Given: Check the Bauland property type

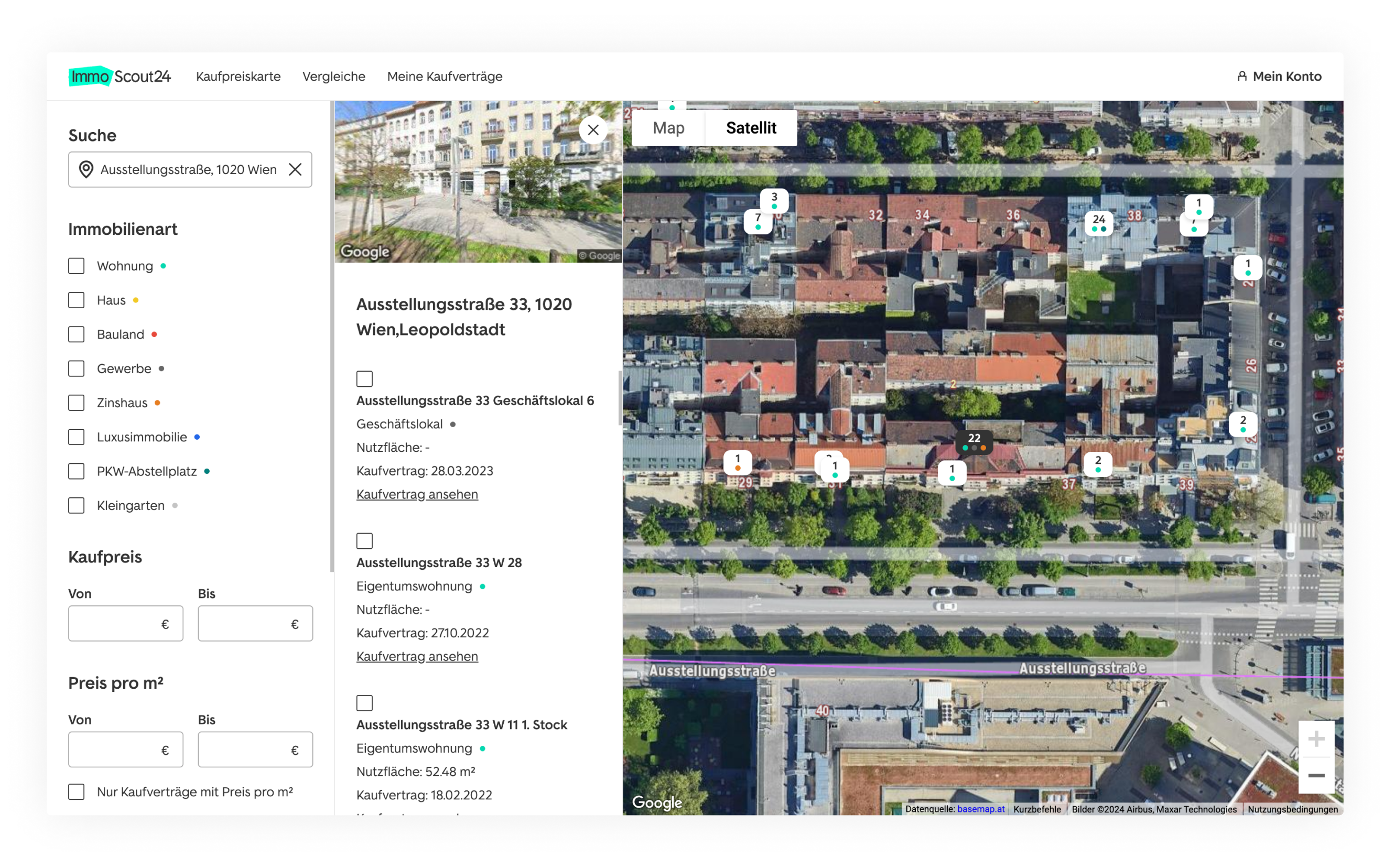Looking at the screenshot, I should coord(77,334).
